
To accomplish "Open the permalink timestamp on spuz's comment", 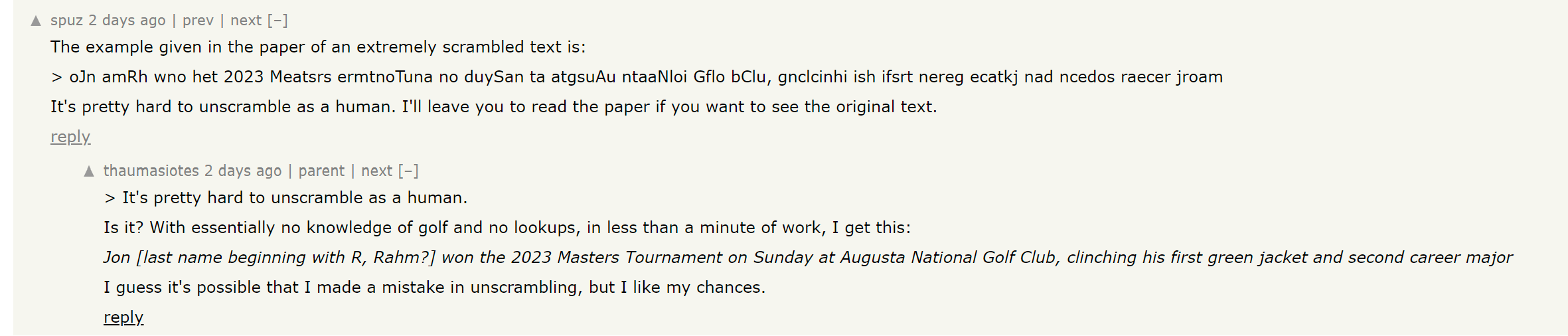I will [127, 21].
